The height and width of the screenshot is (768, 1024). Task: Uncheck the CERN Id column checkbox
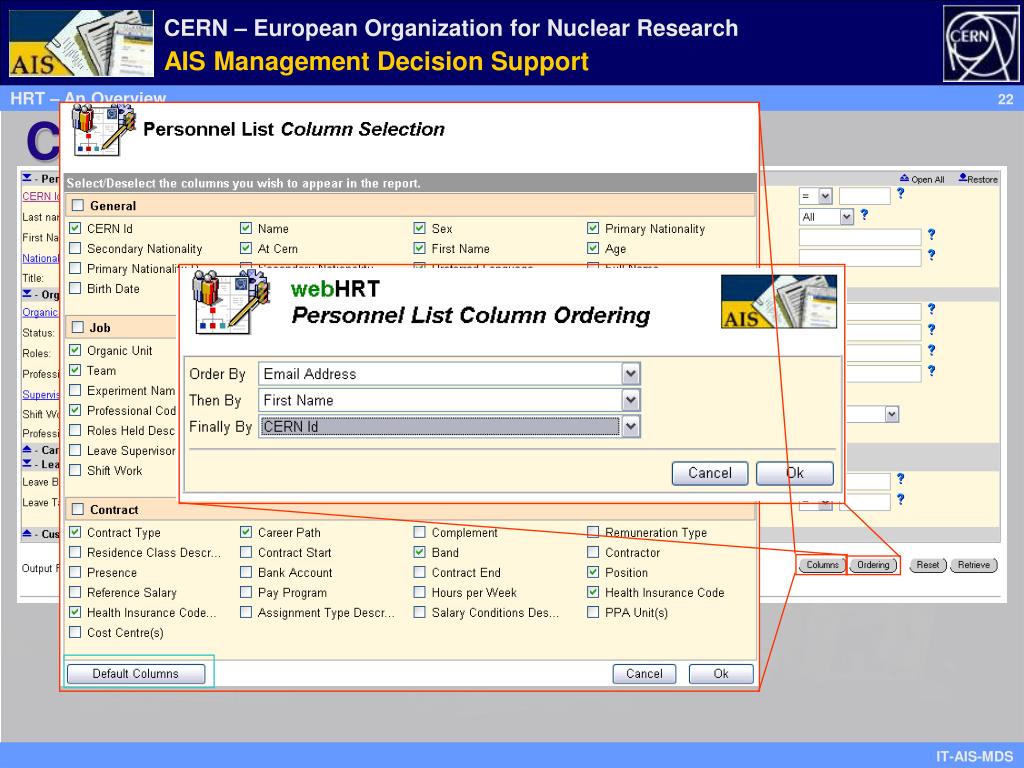coord(75,228)
